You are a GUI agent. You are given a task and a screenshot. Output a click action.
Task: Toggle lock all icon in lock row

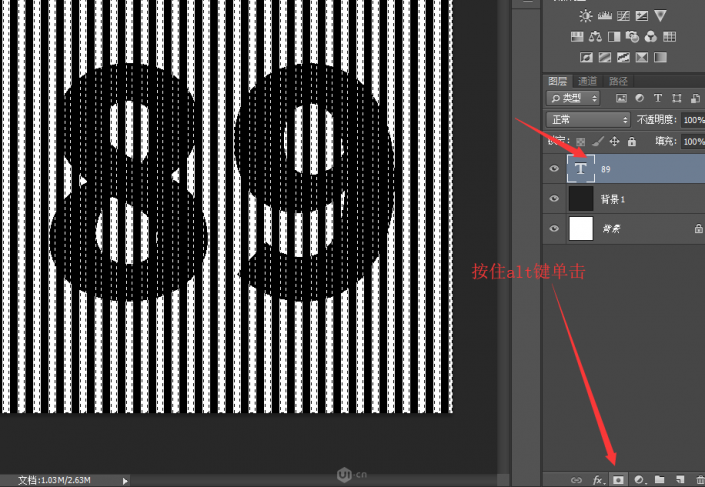(x=632, y=142)
